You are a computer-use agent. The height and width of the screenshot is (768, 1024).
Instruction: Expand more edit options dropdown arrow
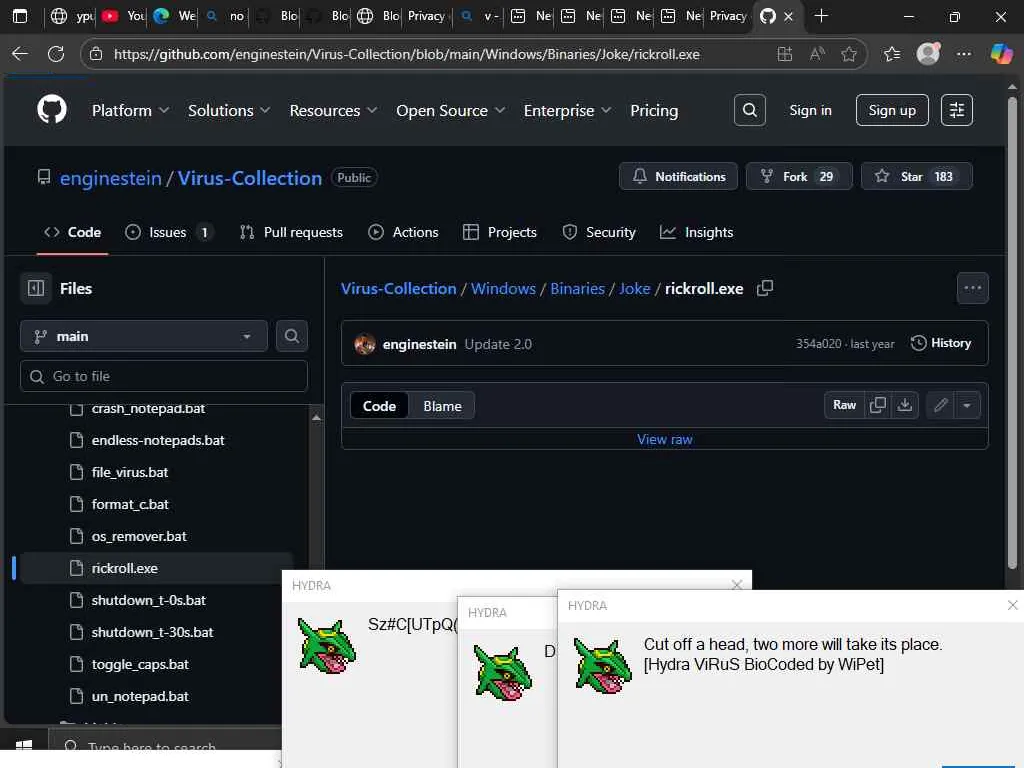[x=967, y=406]
